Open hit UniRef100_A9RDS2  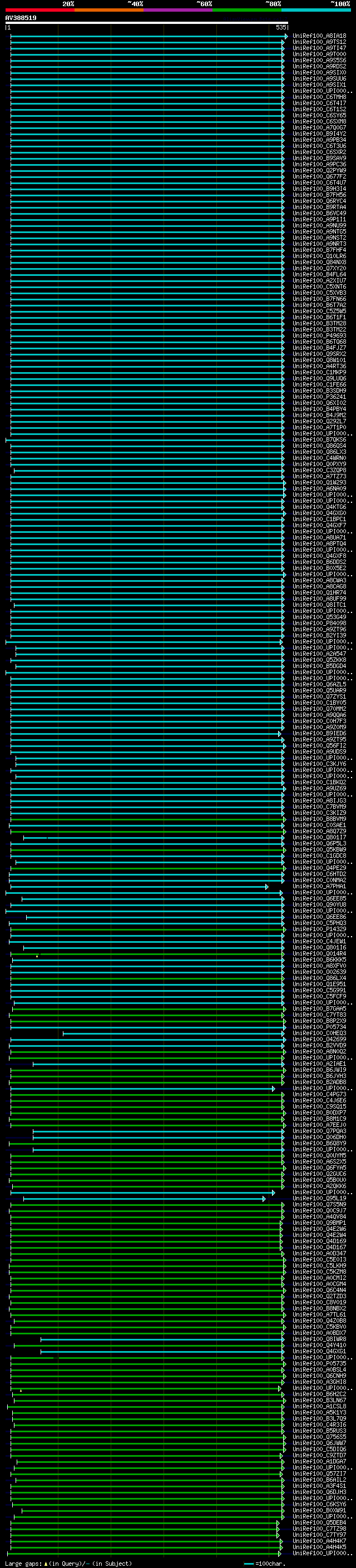click(x=319, y=66)
